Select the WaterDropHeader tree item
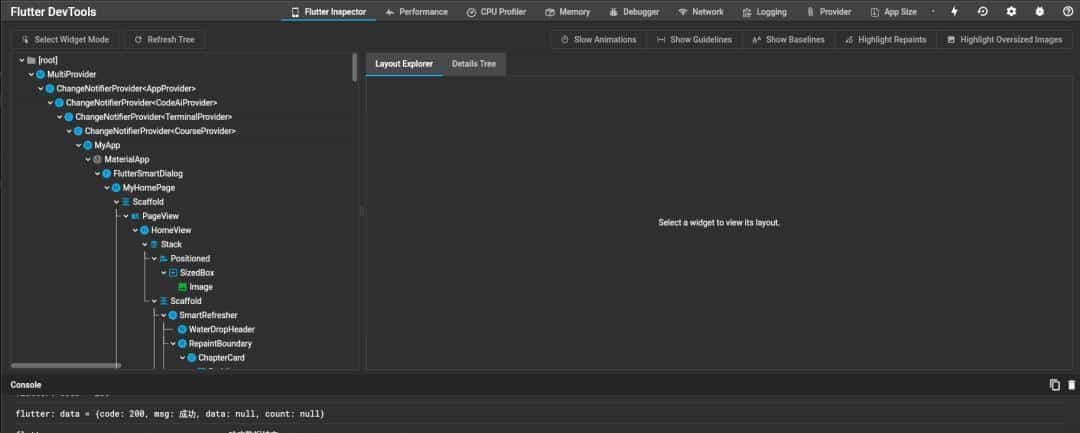The width and height of the screenshot is (1080, 433). pyautogui.click(x=221, y=329)
